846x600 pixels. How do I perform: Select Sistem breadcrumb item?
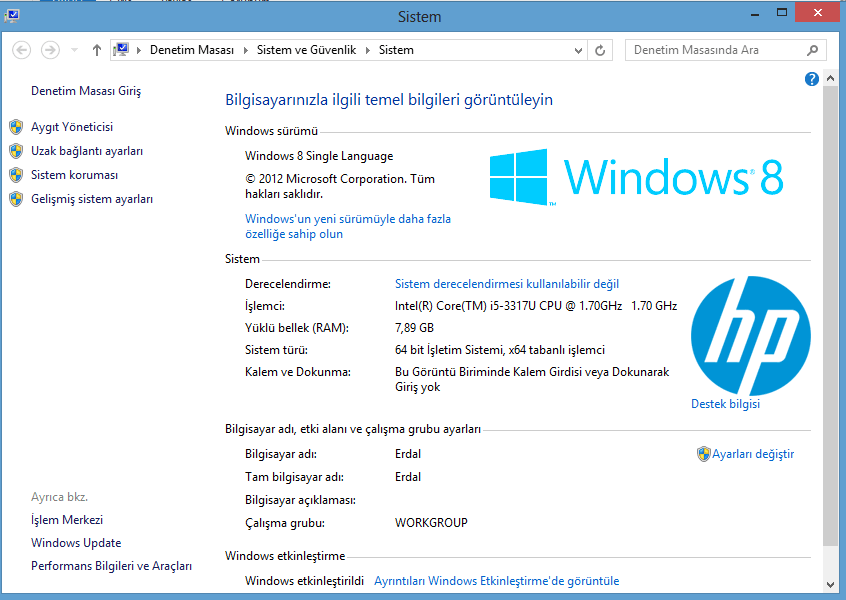396,50
